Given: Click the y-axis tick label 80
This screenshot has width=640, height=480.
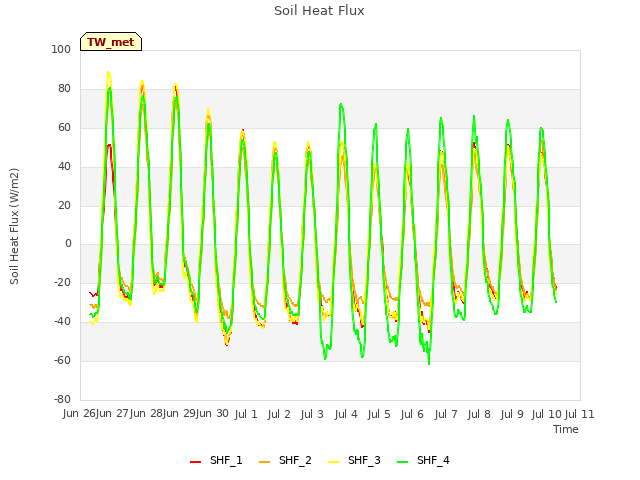Looking at the screenshot, I should (64, 89).
